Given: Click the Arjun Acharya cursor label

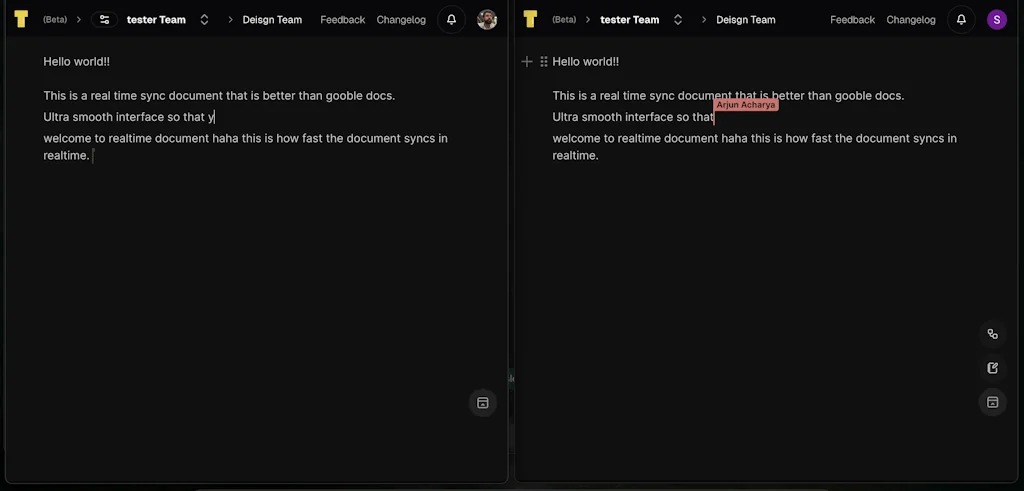Looking at the screenshot, I should [x=746, y=104].
